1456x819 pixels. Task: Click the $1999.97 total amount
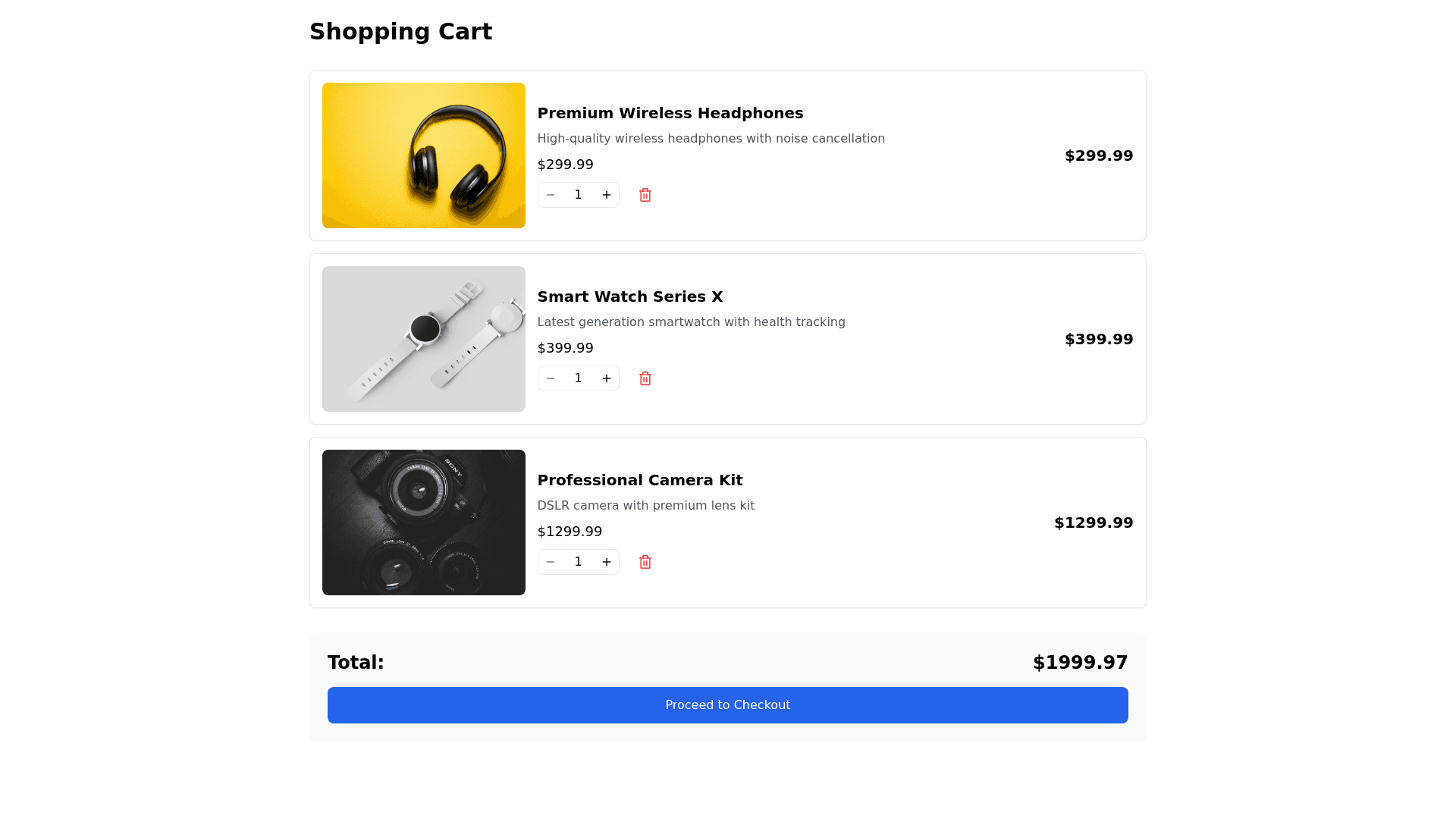1080,663
